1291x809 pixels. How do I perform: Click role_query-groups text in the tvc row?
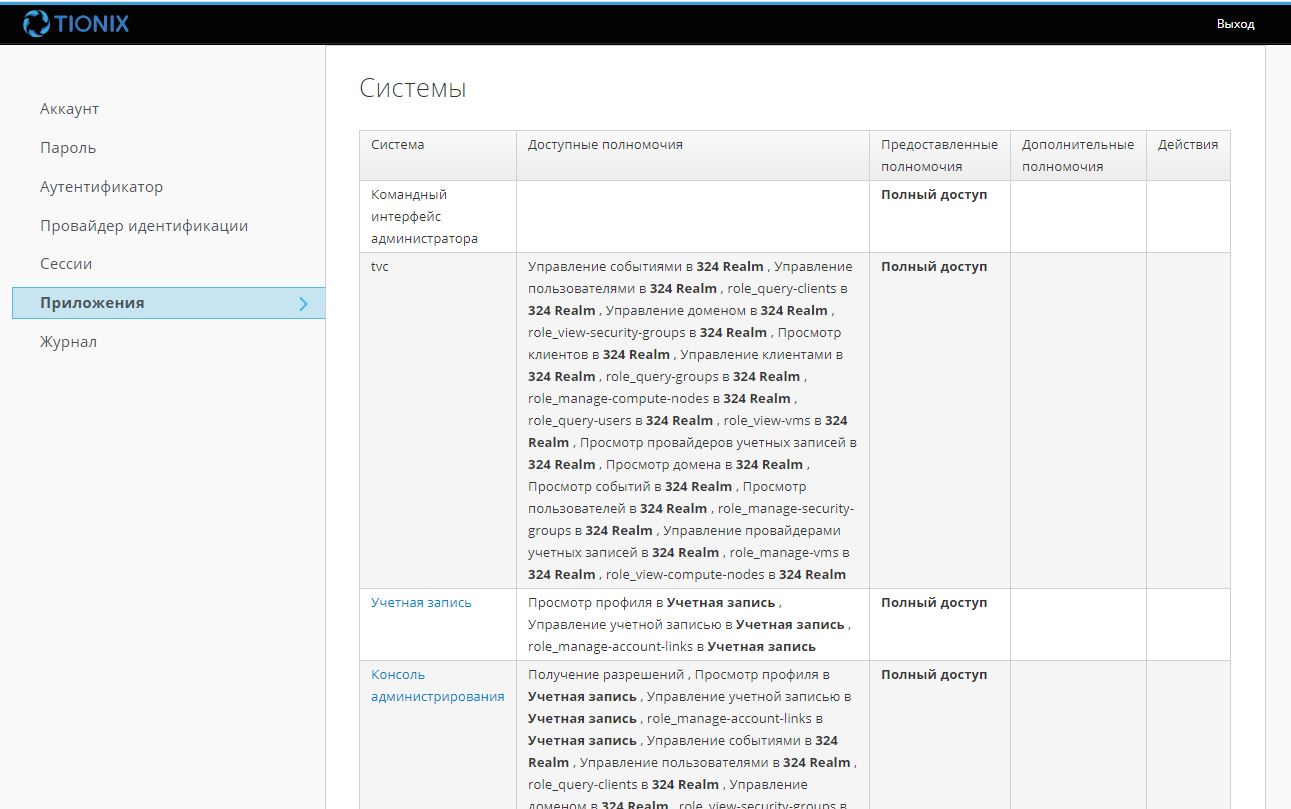[x=660, y=377]
